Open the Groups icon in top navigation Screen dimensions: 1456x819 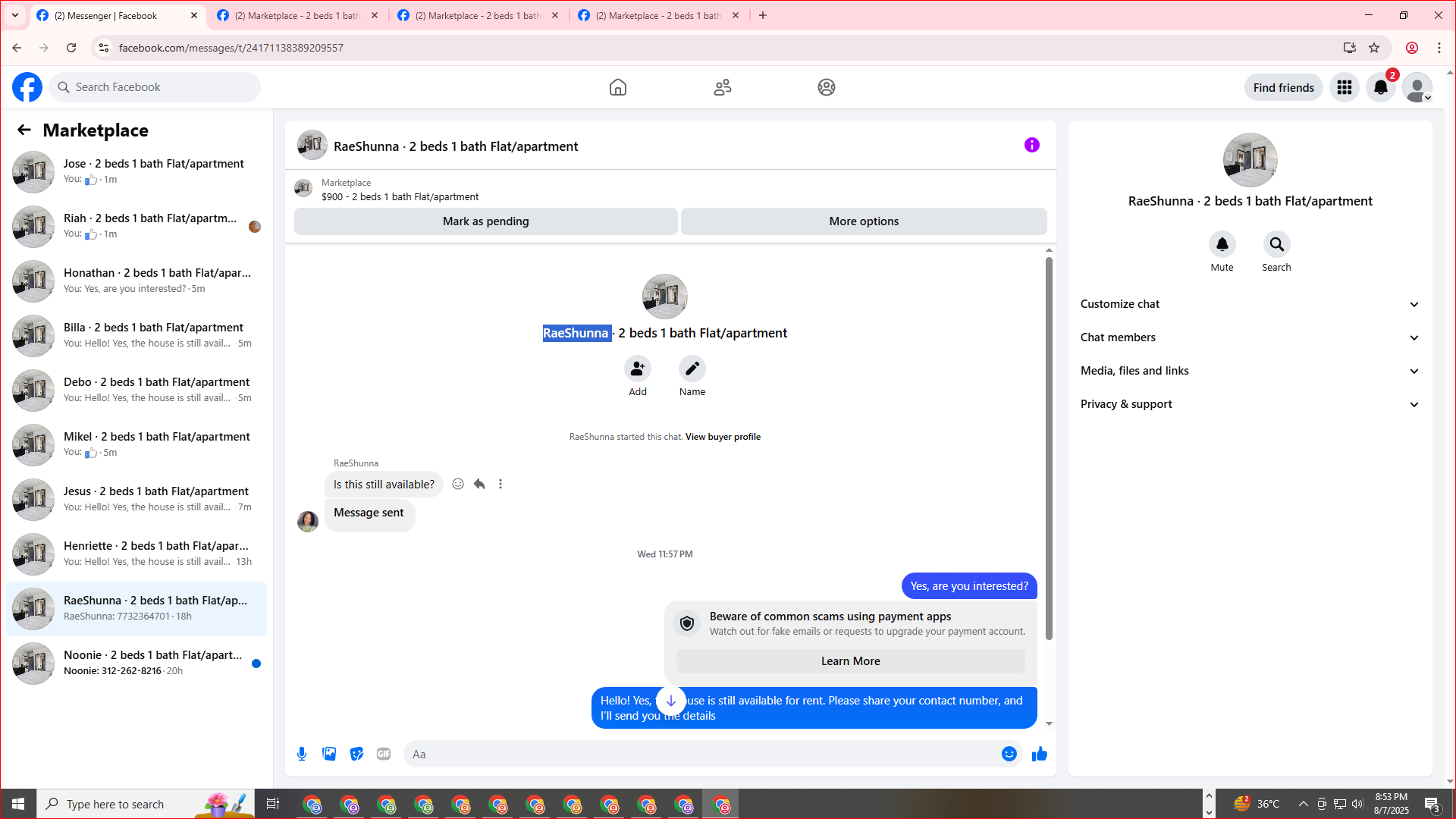[x=827, y=87]
